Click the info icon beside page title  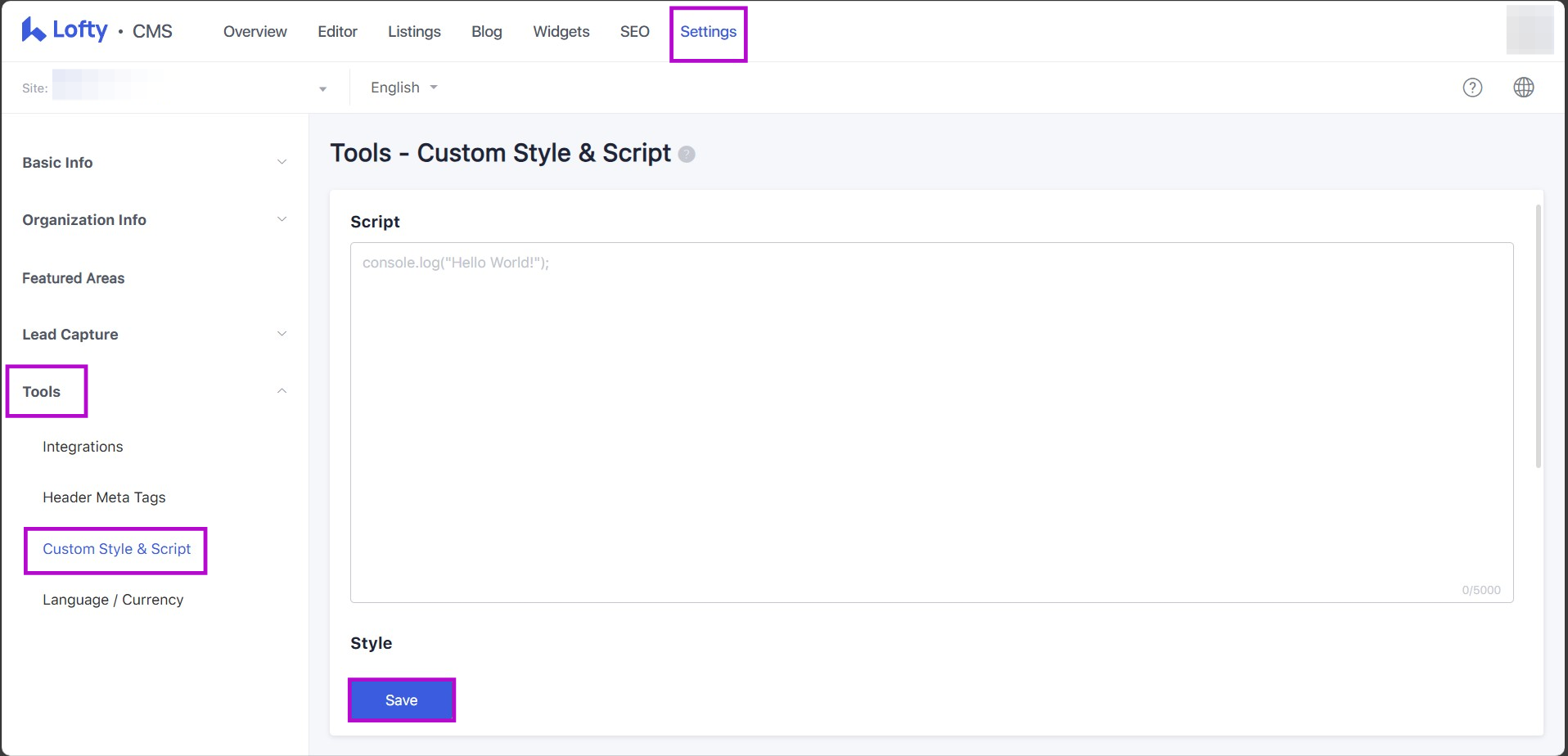pos(687,155)
